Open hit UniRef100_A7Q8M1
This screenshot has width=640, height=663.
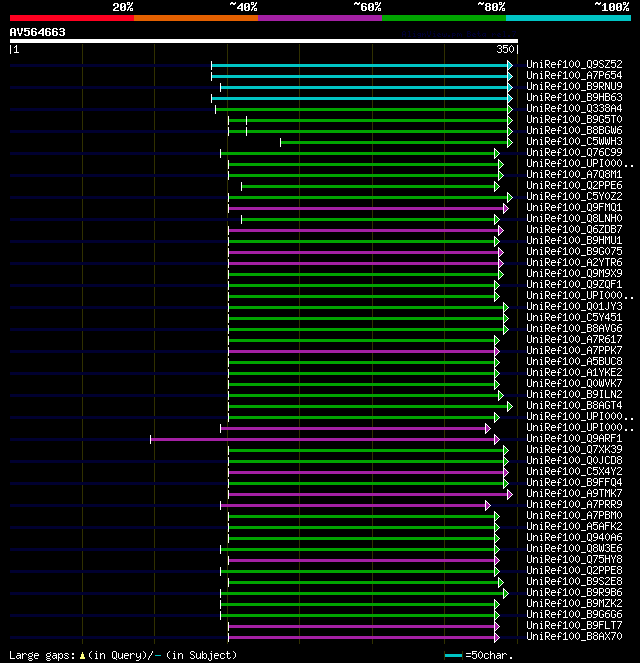pos(574,174)
